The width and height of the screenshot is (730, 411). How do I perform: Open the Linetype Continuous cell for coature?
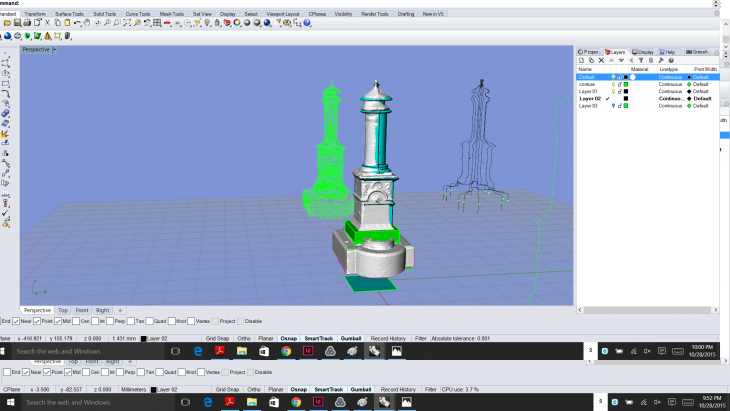(670, 84)
